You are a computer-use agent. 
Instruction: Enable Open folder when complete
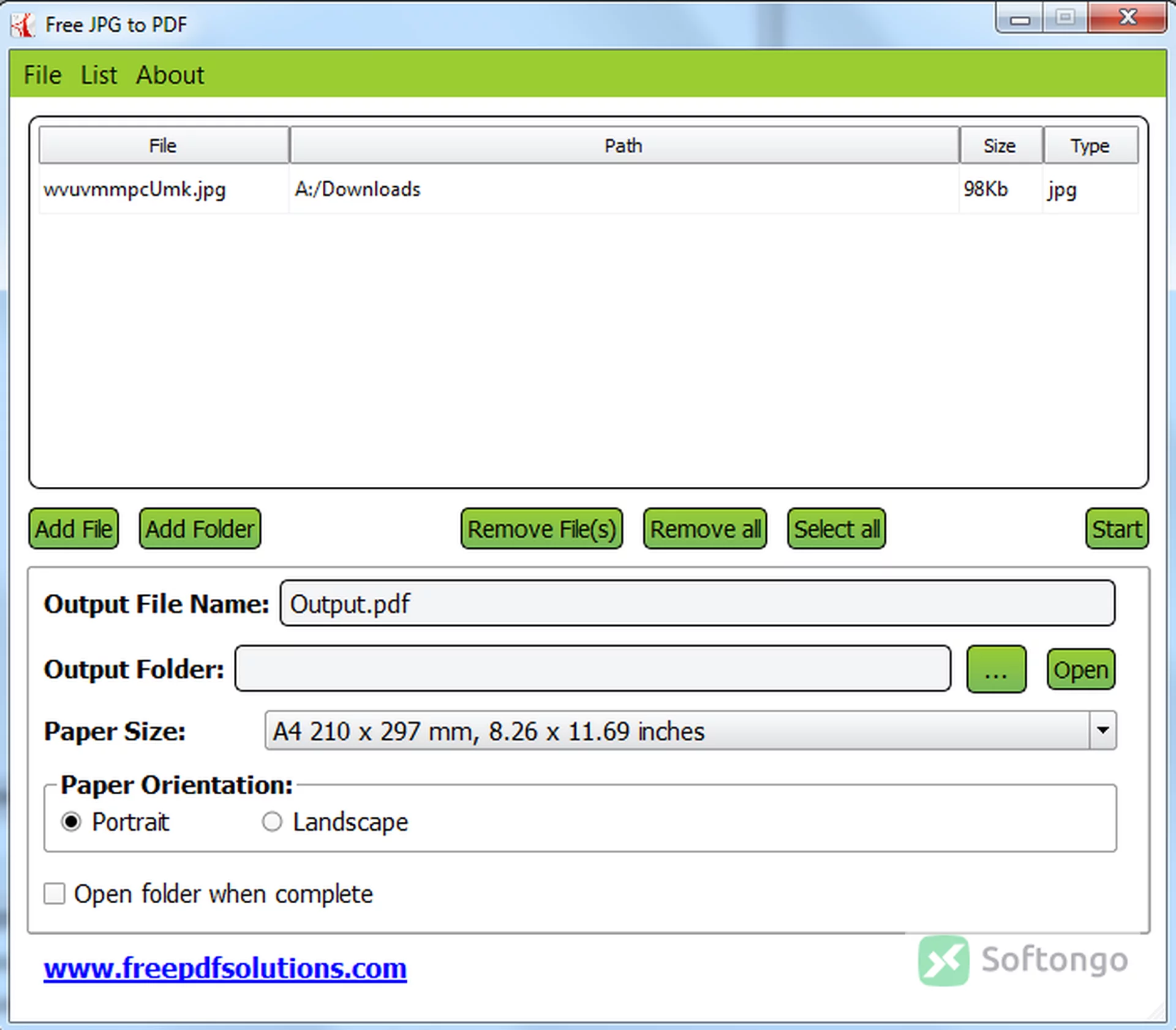[55, 893]
